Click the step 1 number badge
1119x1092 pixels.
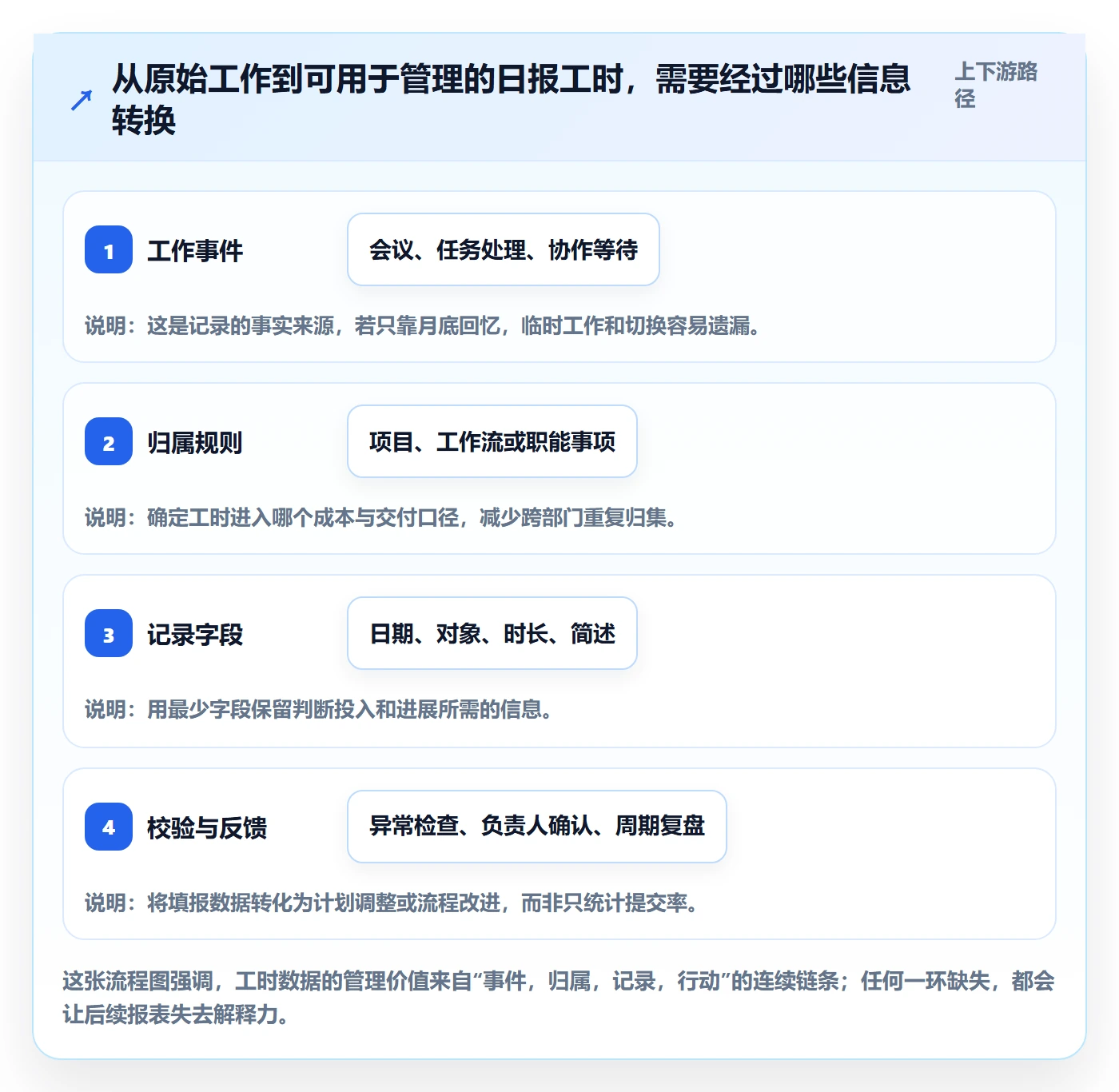[x=109, y=249]
